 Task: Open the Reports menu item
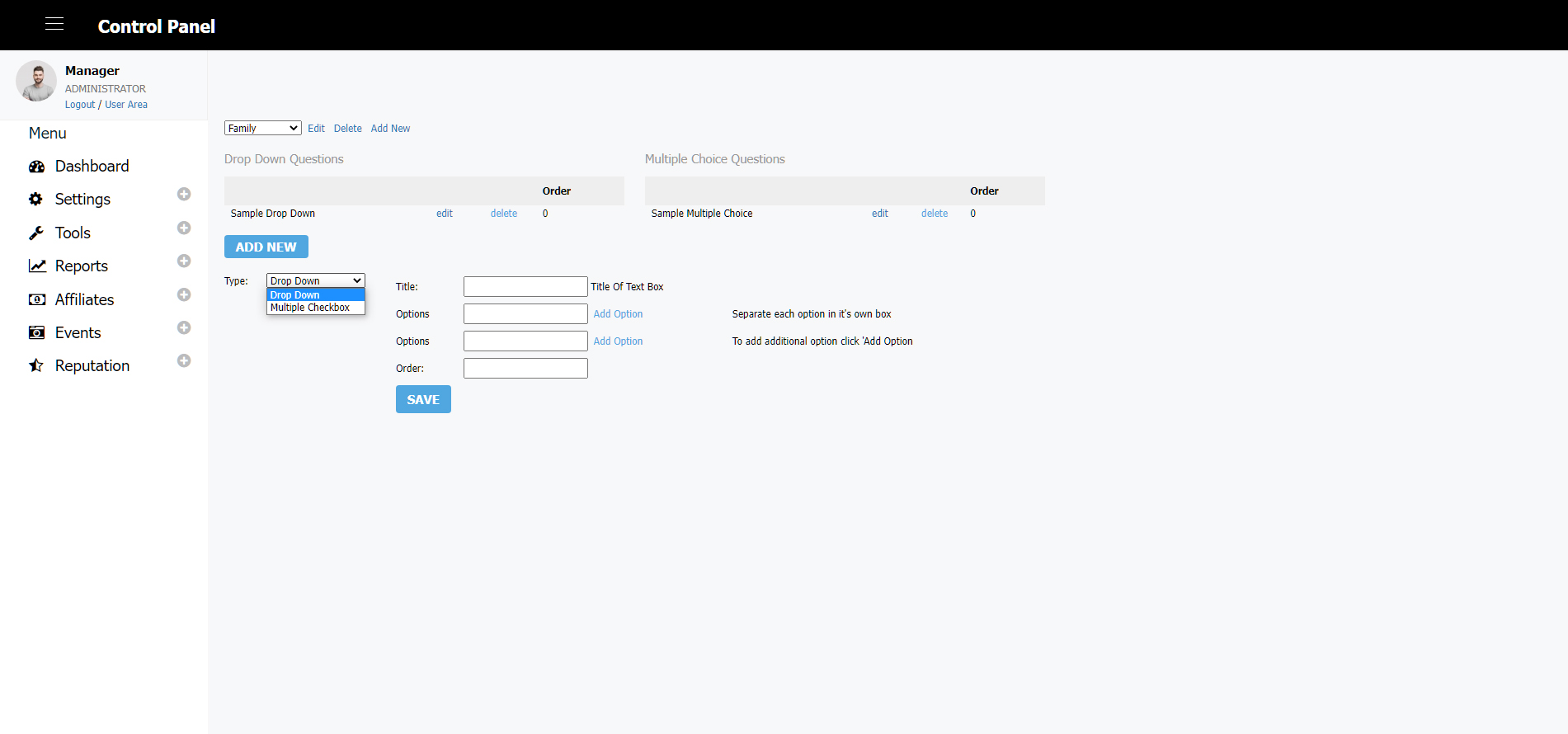pyautogui.click(x=81, y=266)
